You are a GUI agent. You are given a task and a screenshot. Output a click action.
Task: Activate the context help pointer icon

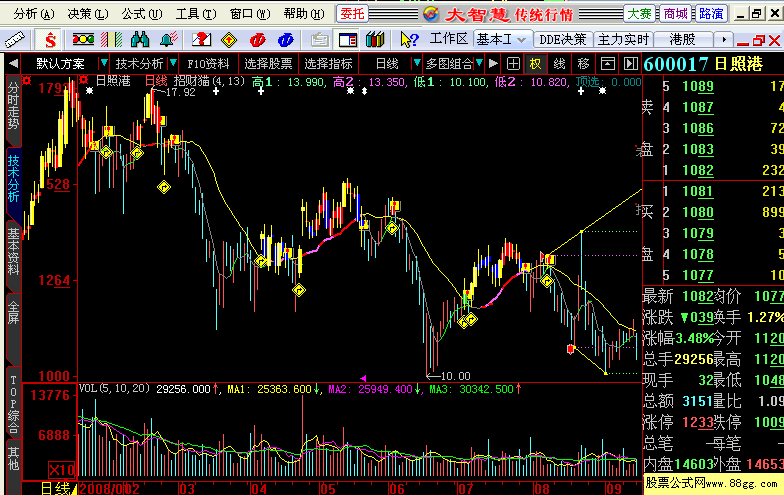click(x=409, y=39)
